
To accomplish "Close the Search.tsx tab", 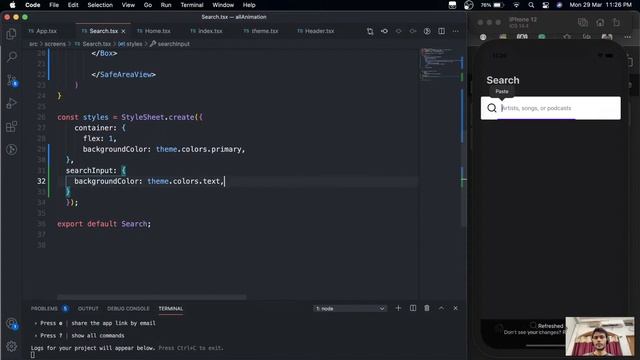I will point(123,31).
